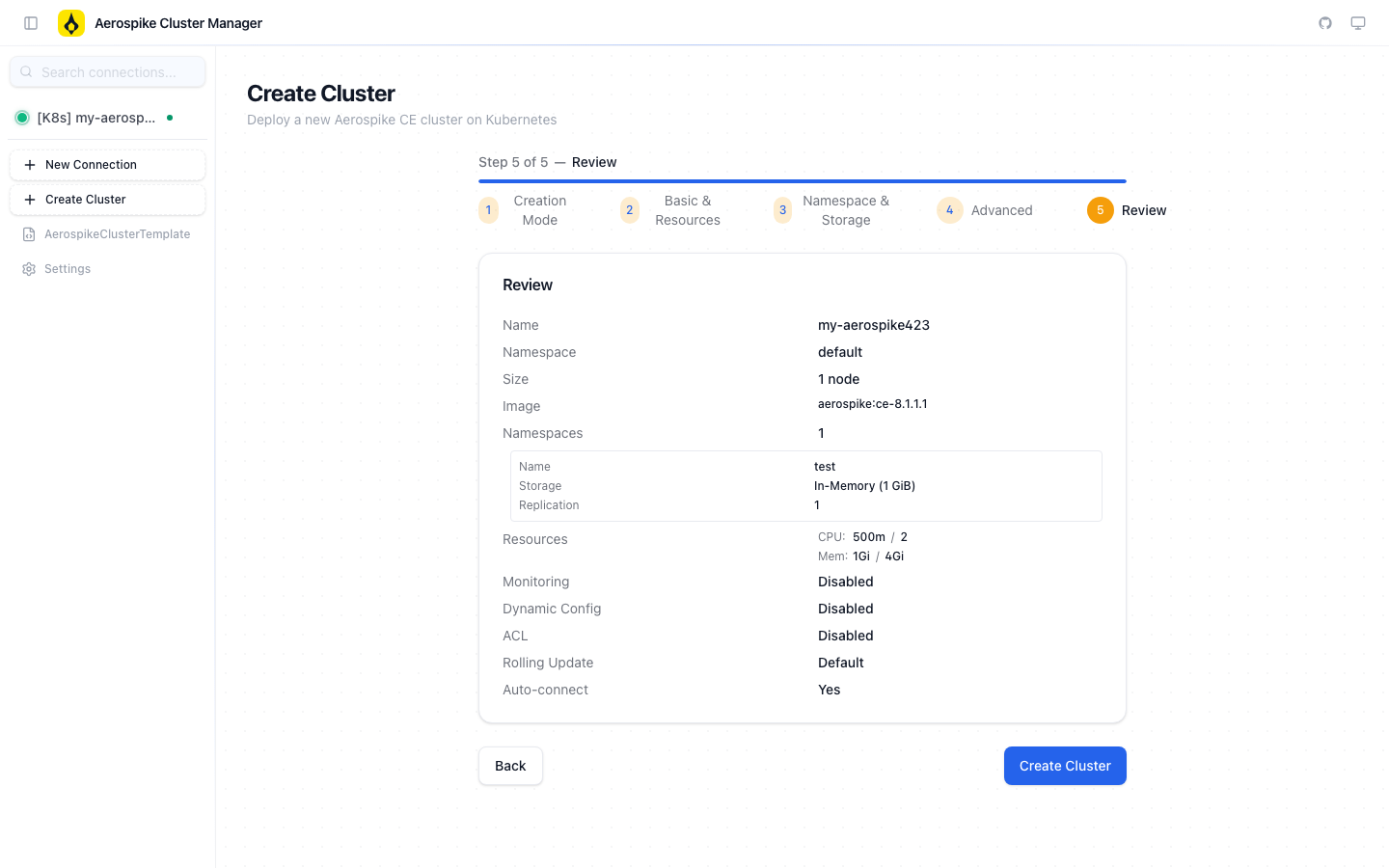Viewport: 1389px width, 868px height.
Task: Click the plus icon on Create Cluster sidebar
Action: click(30, 200)
